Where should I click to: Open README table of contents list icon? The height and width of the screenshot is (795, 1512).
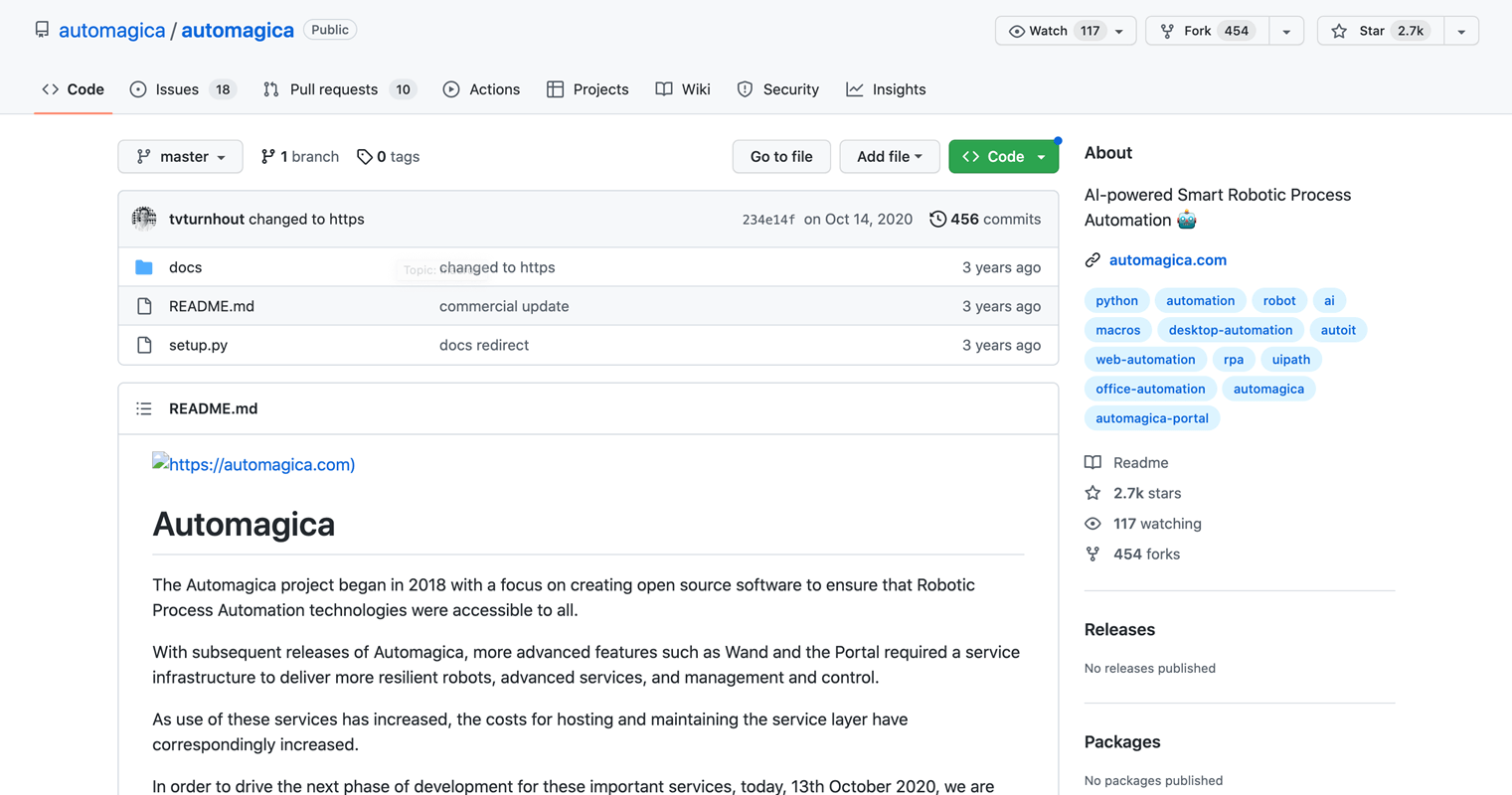click(x=144, y=408)
